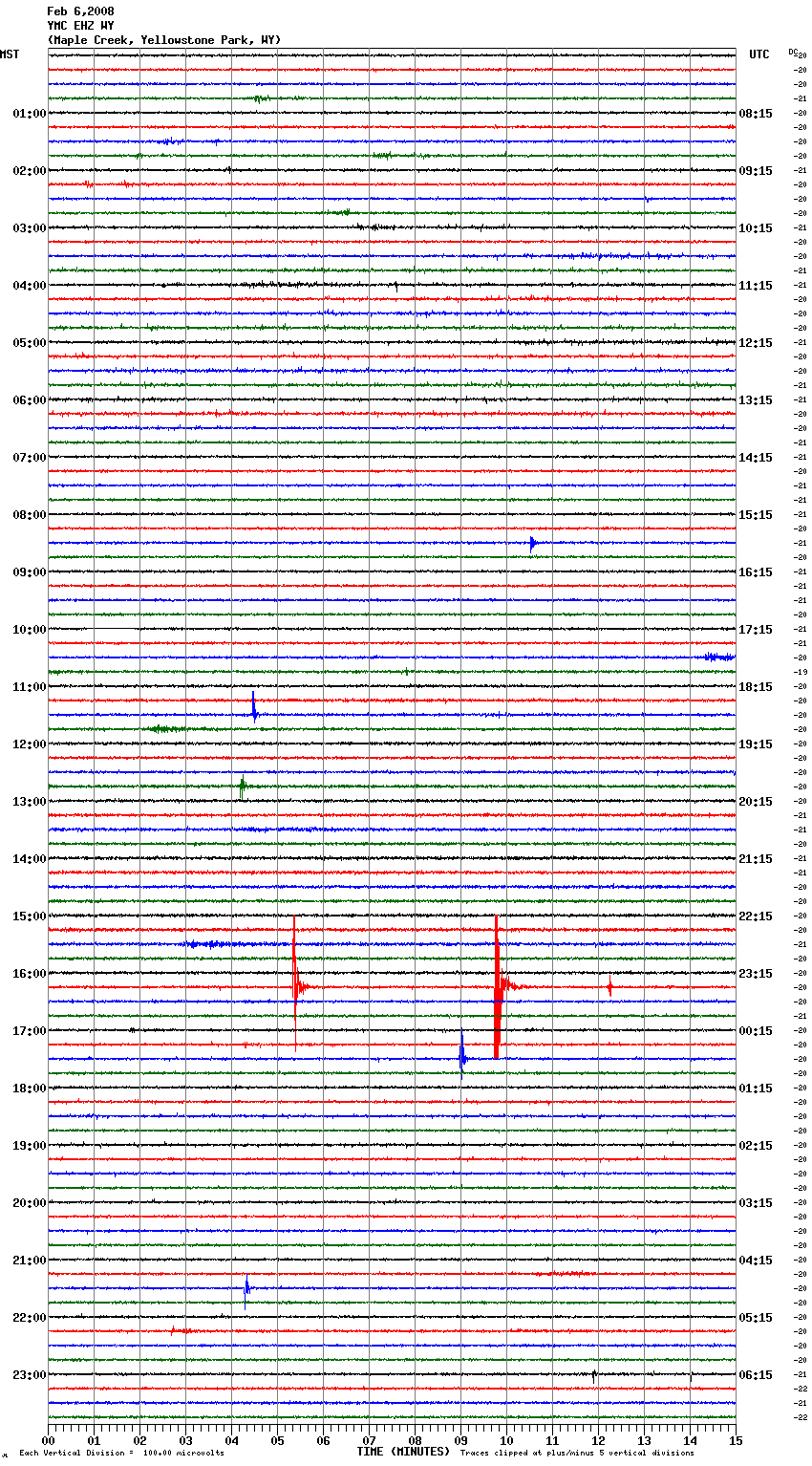Select the 10:00 MST time label

30,630
